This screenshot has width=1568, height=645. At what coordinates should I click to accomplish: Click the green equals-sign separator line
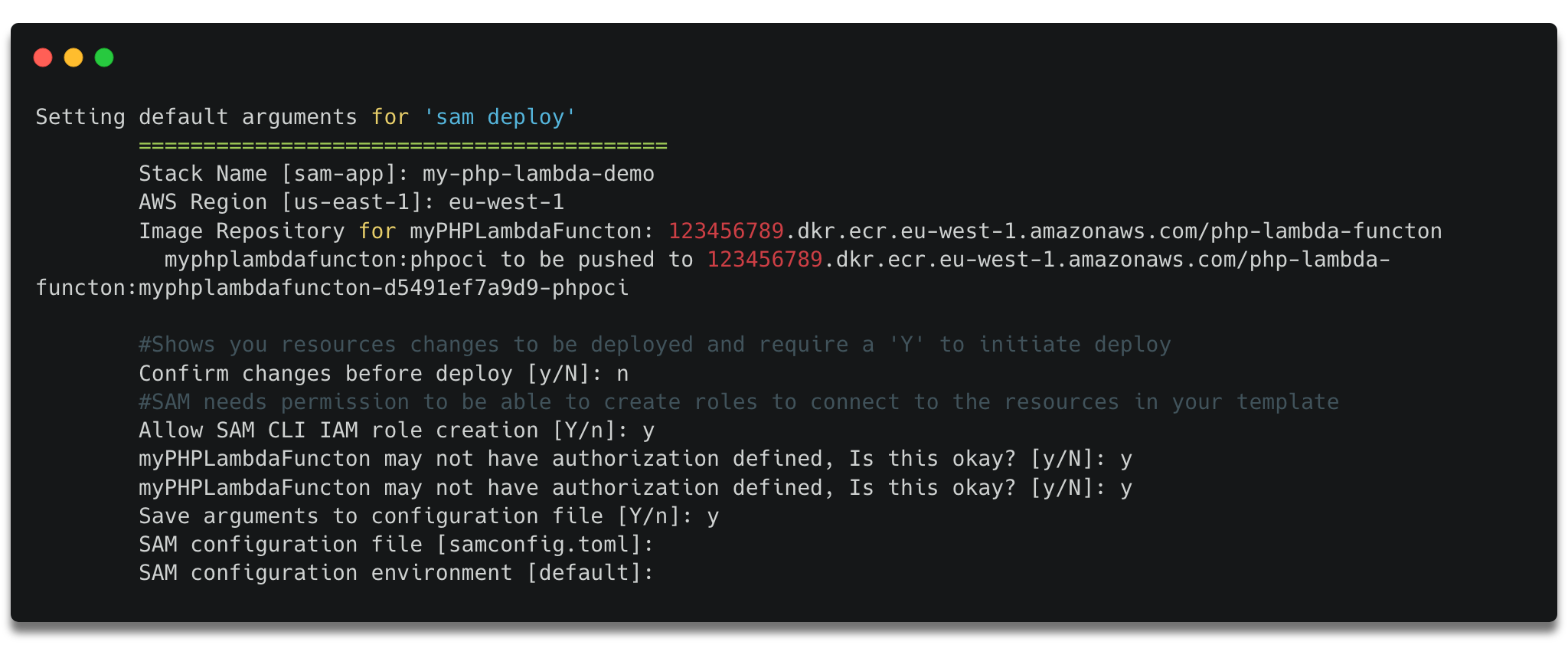pyautogui.click(x=403, y=146)
